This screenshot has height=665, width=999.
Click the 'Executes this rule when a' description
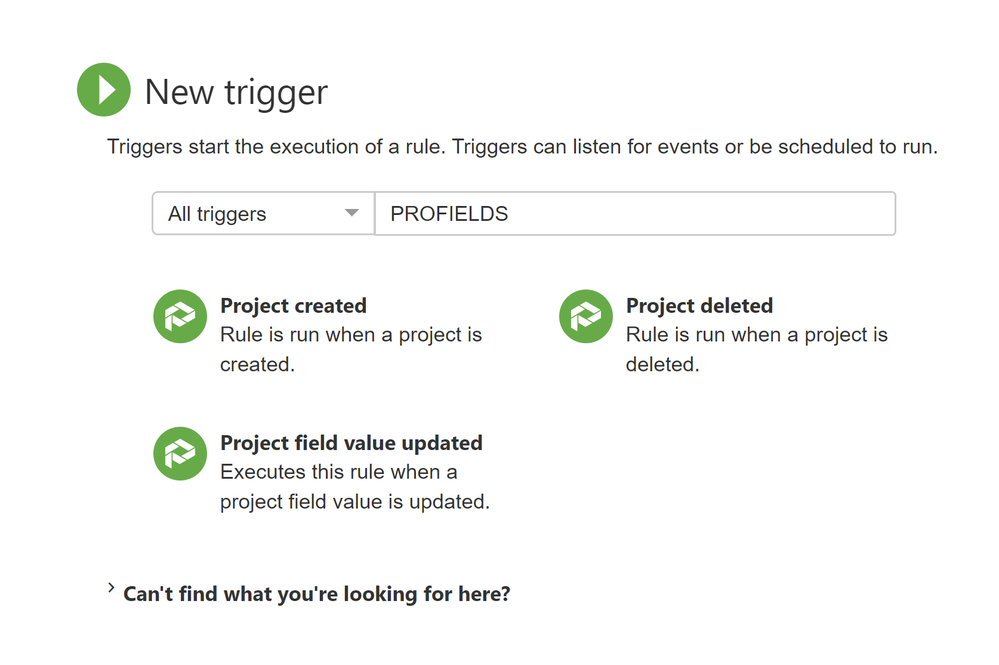pyautogui.click(x=339, y=472)
